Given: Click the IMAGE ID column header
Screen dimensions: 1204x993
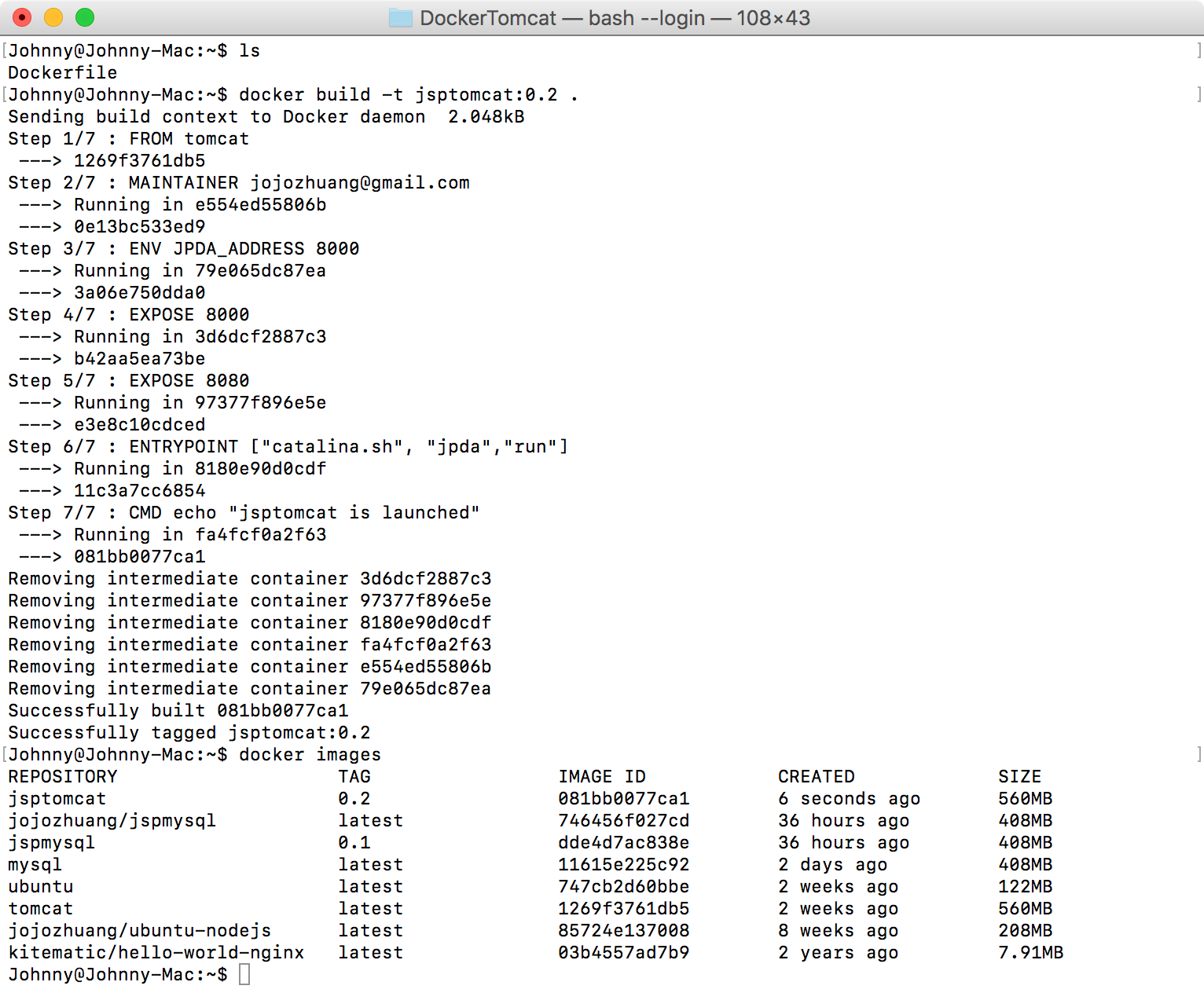Looking at the screenshot, I should click(x=602, y=776).
